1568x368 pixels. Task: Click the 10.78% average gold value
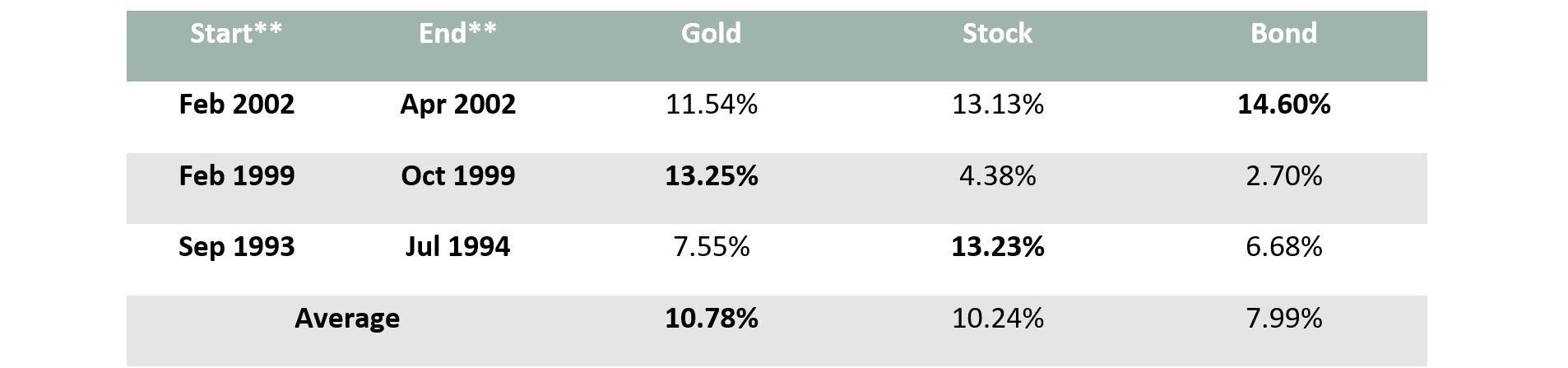(x=711, y=319)
